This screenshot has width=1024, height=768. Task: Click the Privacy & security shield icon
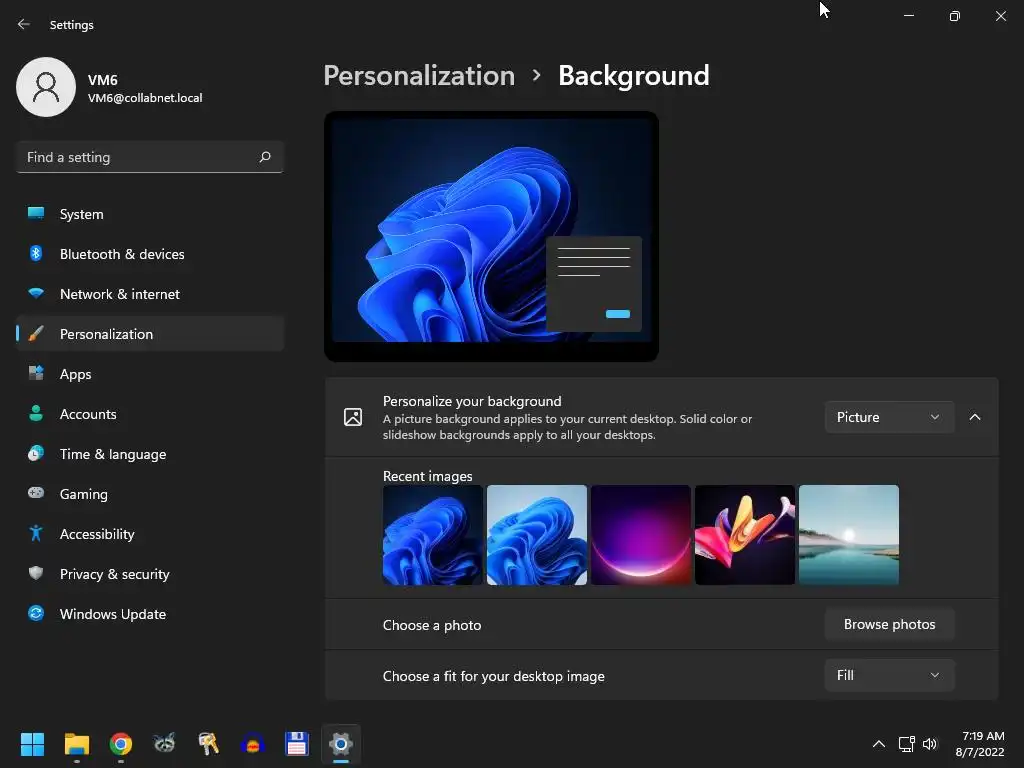(x=36, y=573)
